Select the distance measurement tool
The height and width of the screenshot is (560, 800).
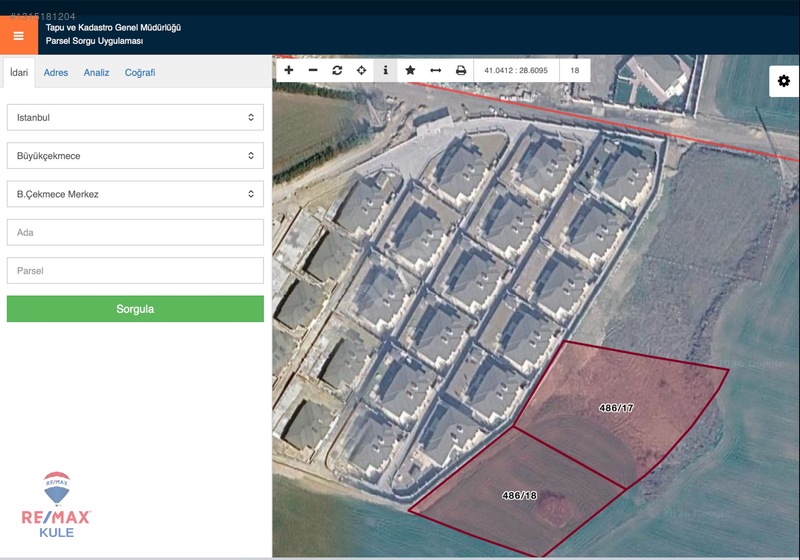[x=436, y=70]
